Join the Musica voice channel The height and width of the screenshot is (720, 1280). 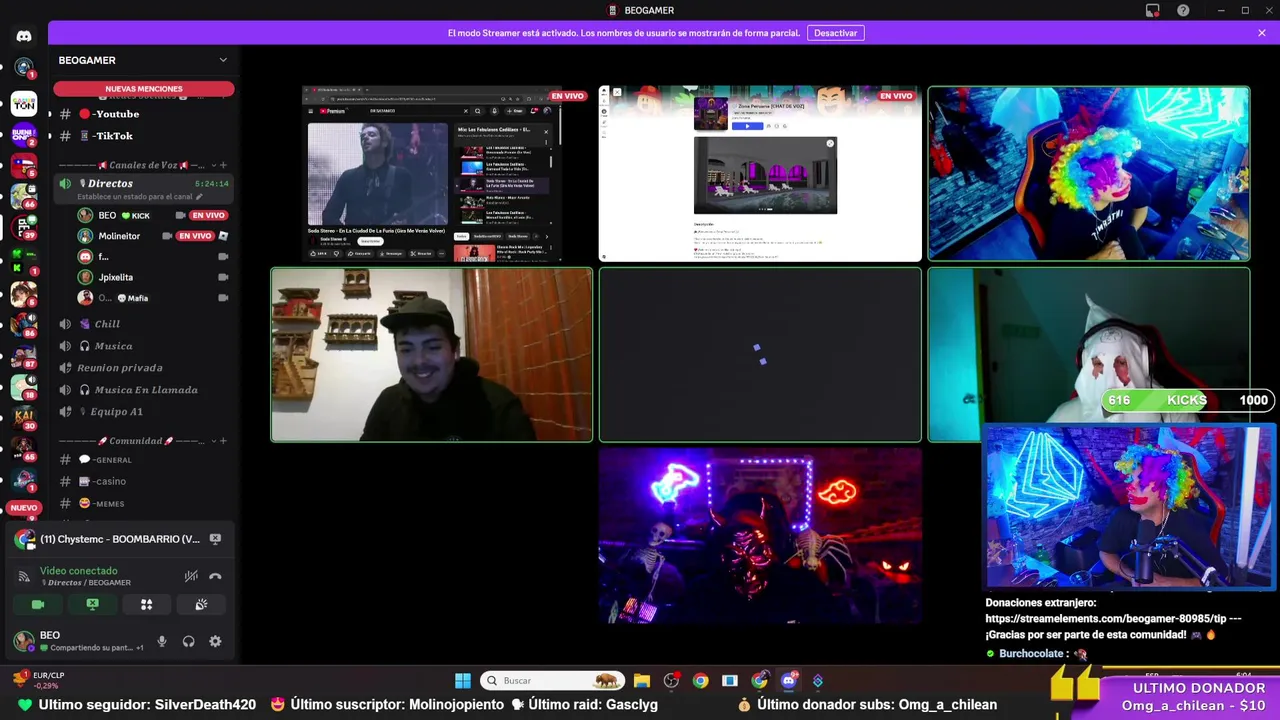pyautogui.click(x=143, y=346)
